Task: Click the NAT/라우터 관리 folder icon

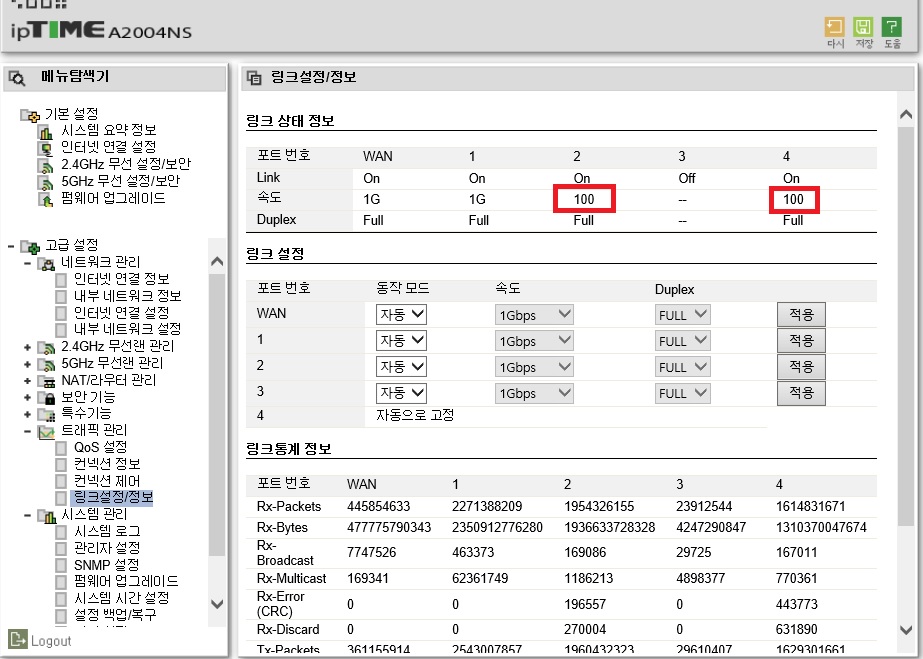Action: [46, 381]
